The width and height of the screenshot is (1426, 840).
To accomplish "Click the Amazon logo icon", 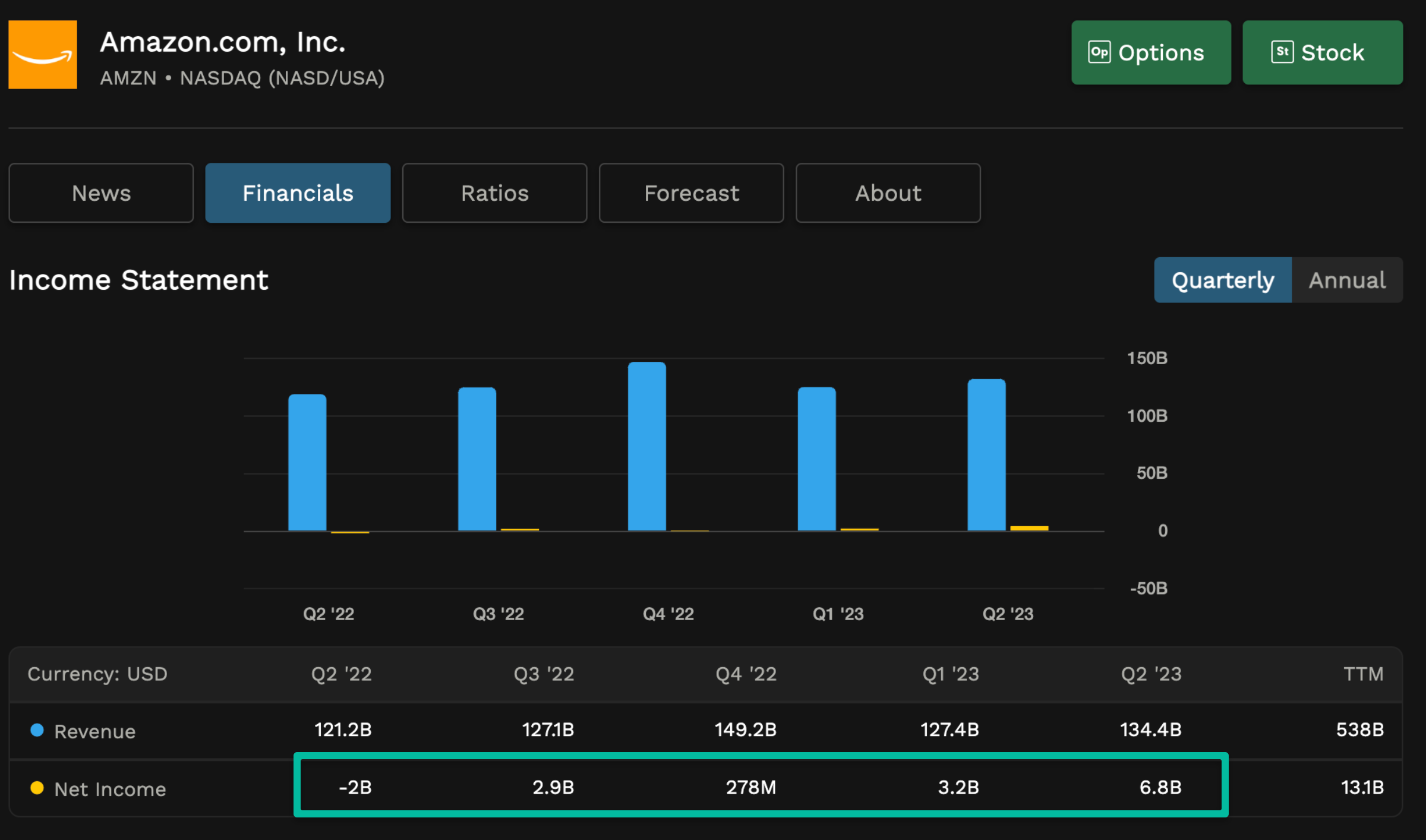I will coord(42,54).
